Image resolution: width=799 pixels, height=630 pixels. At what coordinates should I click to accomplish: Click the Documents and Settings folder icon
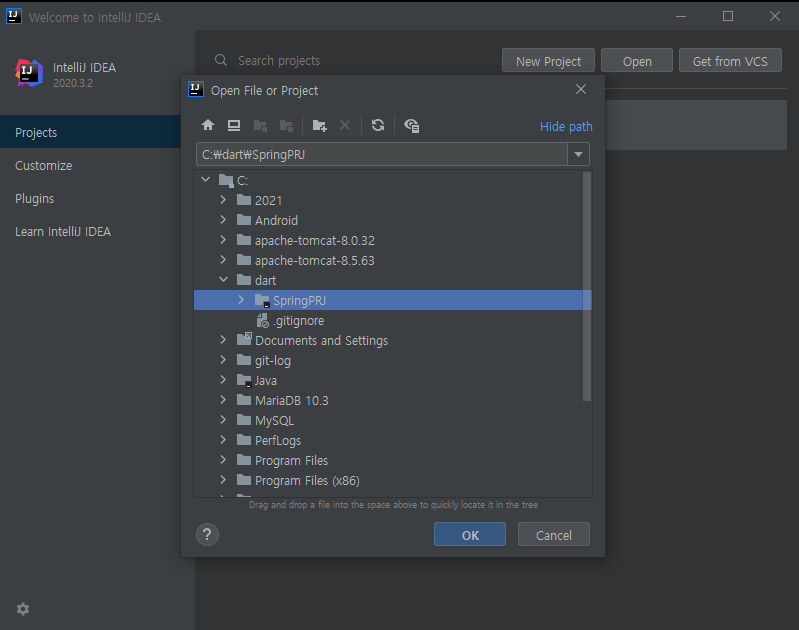click(x=244, y=339)
